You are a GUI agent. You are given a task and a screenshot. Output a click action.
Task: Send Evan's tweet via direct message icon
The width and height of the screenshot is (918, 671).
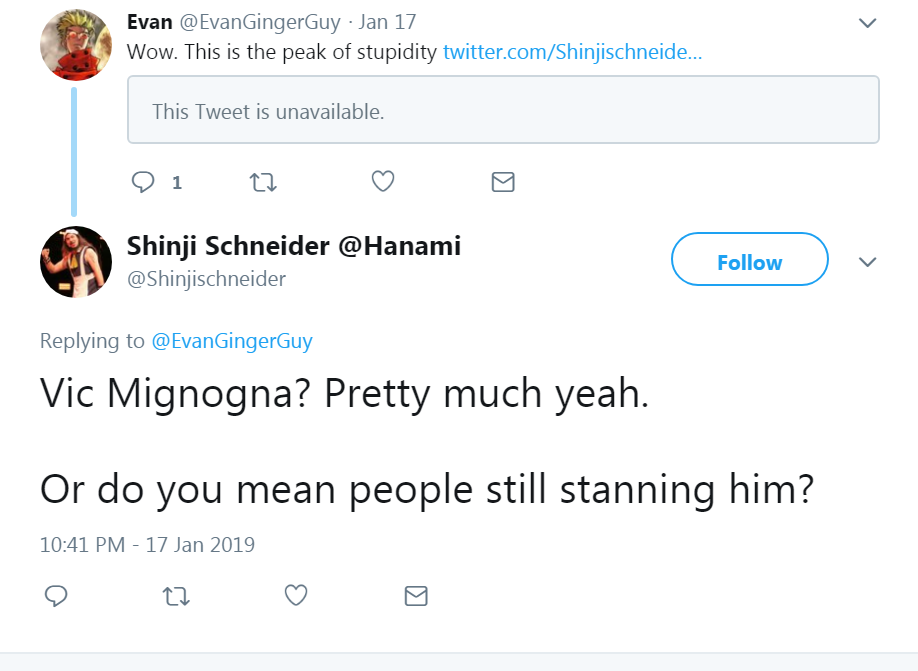tap(503, 182)
